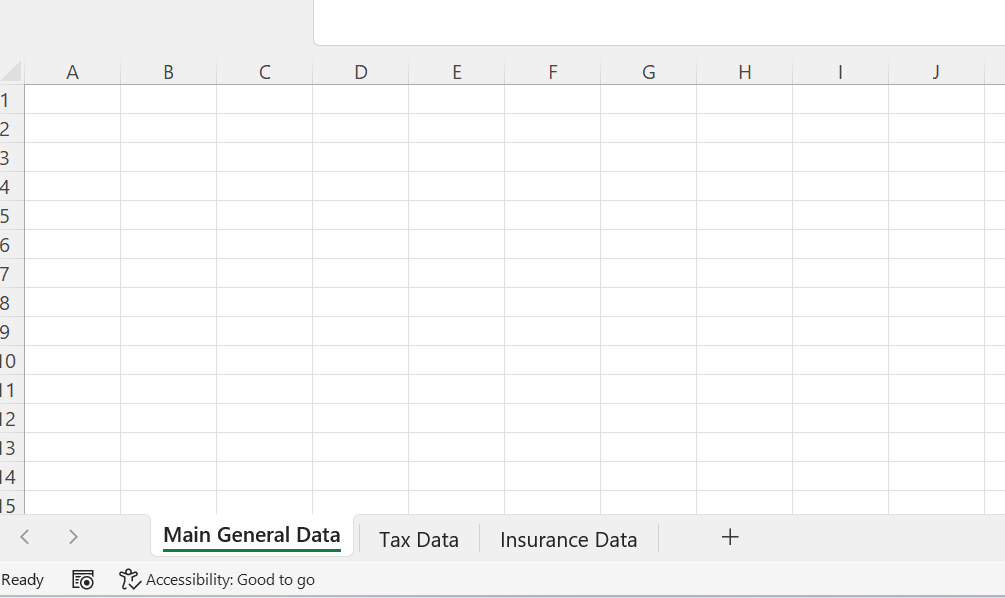Click inside the formula bar field
This screenshot has height=598, width=1005.
pos(659,22)
